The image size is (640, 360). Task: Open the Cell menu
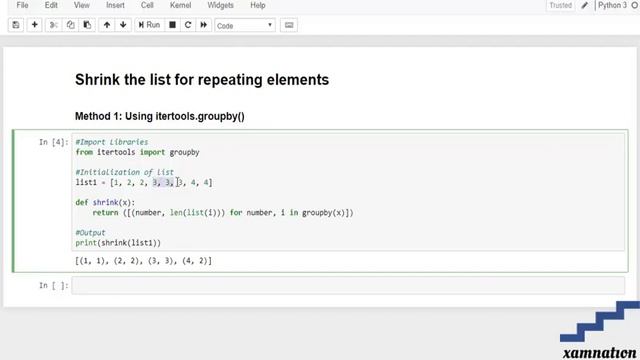(147, 5)
